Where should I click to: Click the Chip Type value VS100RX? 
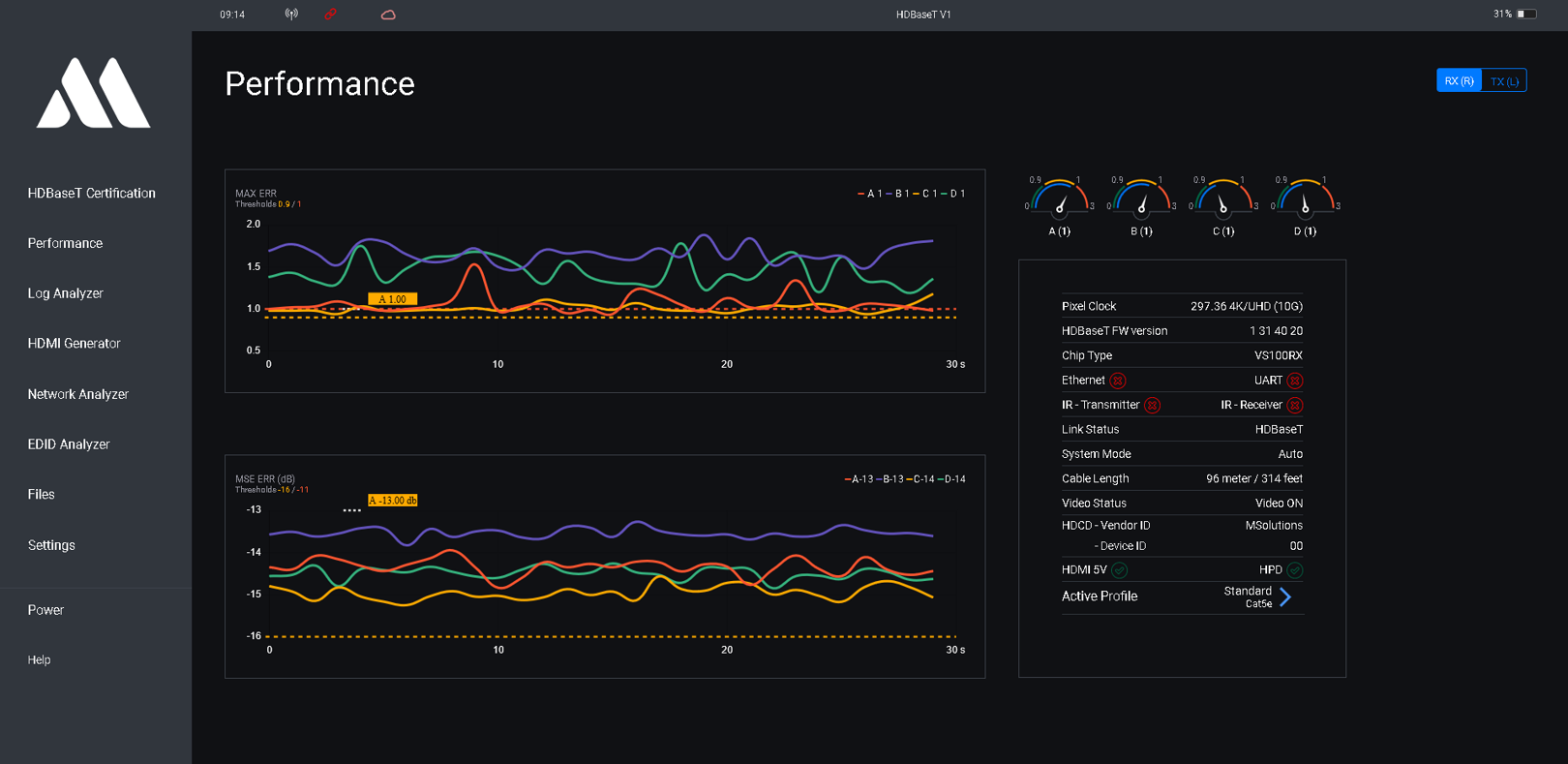point(1279,356)
